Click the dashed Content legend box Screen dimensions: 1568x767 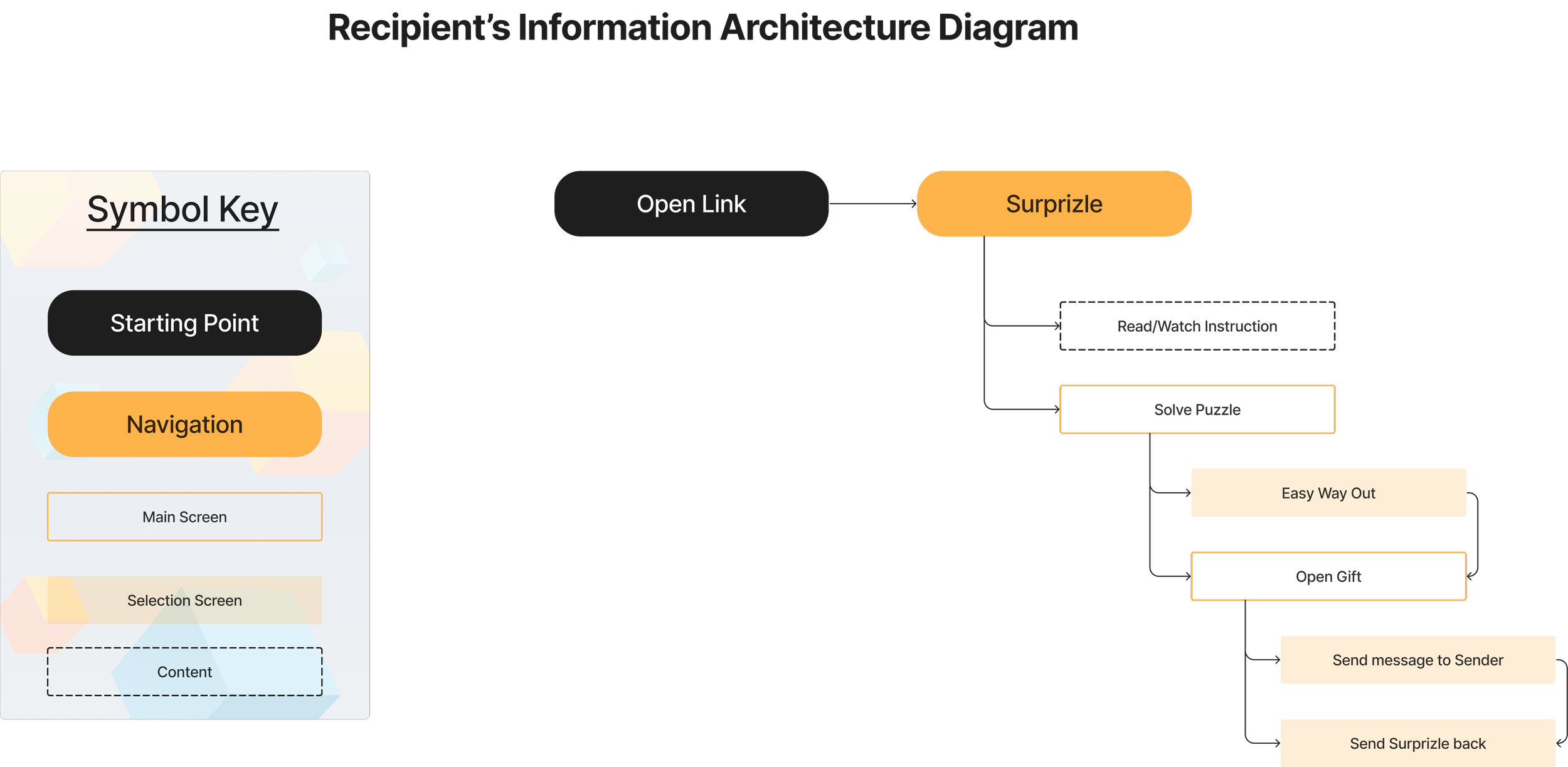click(184, 672)
